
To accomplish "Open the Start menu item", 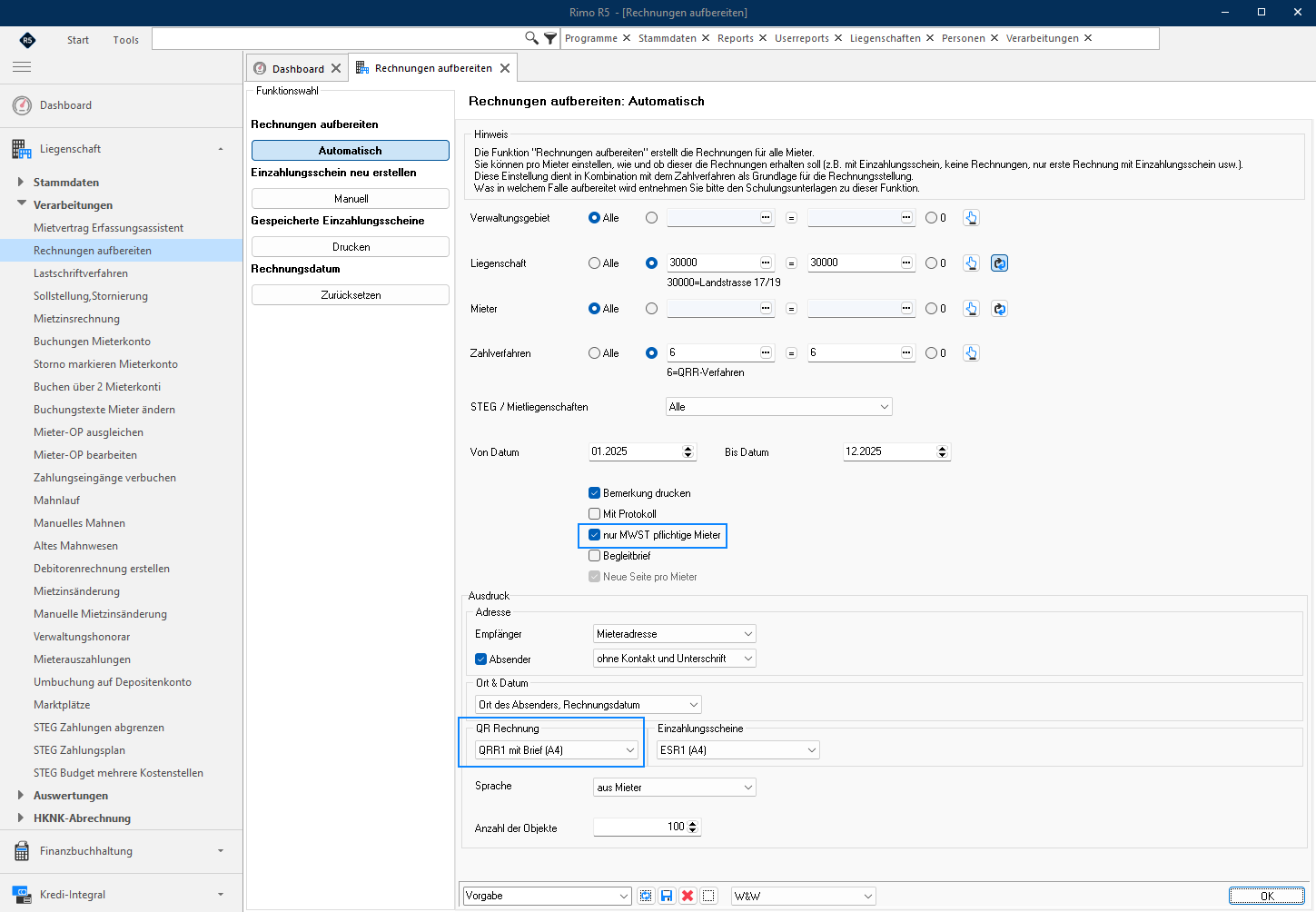I will [x=78, y=40].
